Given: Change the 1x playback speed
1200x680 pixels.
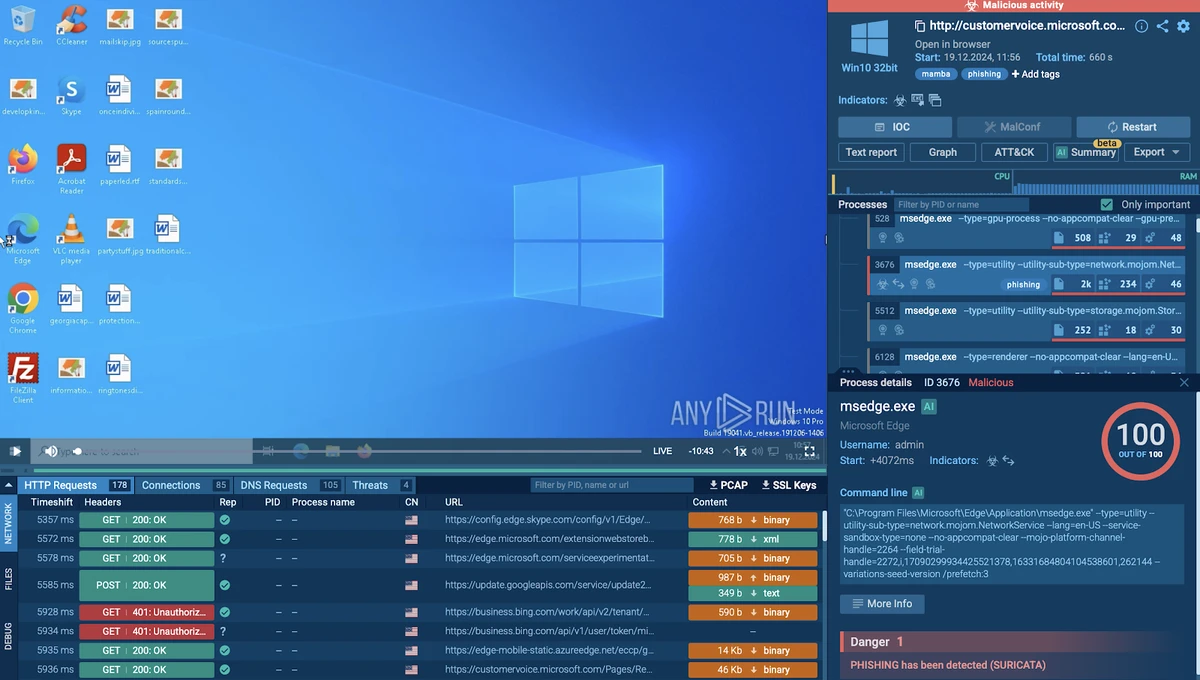Looking at the screenshot, I should 740,451.
